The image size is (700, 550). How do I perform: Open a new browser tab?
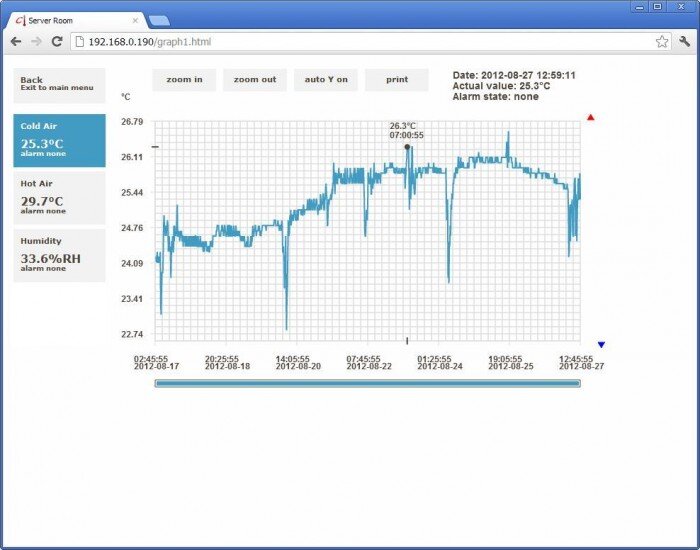159,20
